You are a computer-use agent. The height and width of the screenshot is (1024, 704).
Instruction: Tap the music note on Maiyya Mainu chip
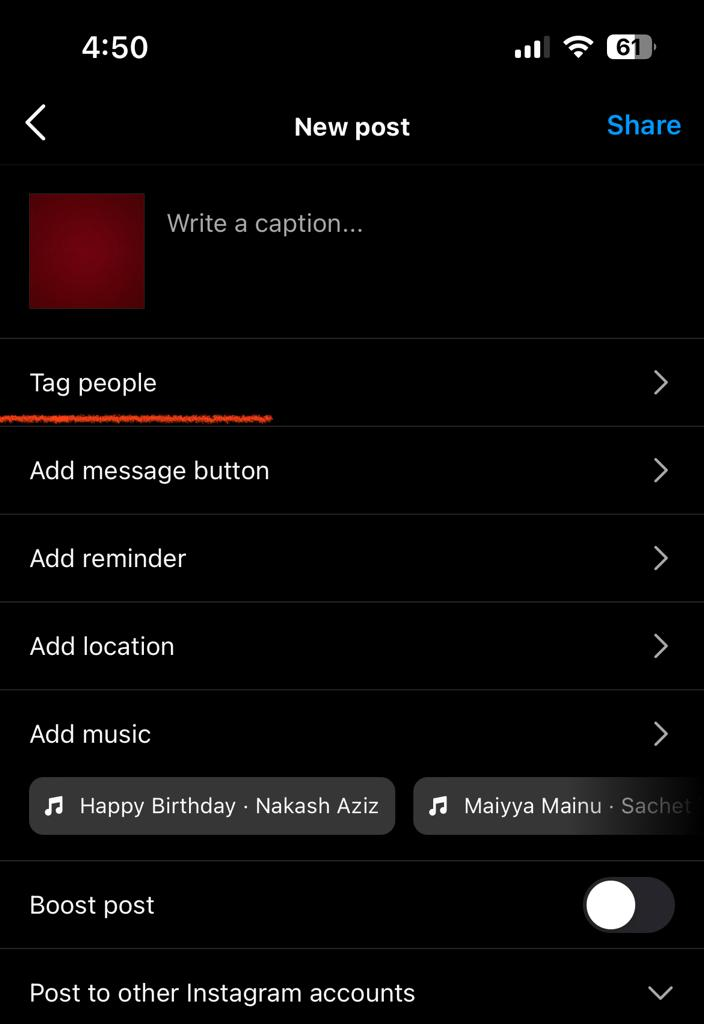(x=438, y=806)
